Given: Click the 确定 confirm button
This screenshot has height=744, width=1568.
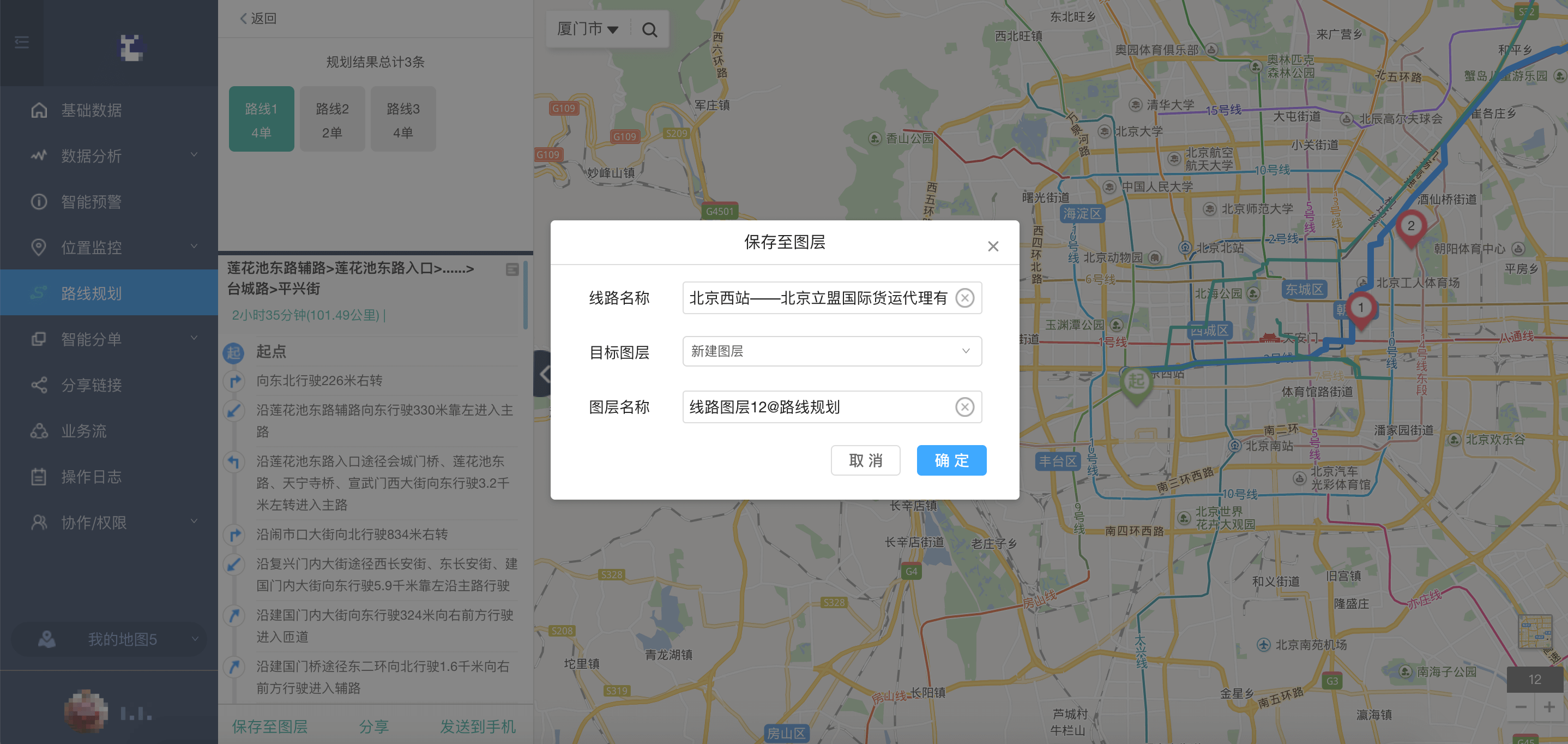Looking at the screenshot, I should coord(951,460).
